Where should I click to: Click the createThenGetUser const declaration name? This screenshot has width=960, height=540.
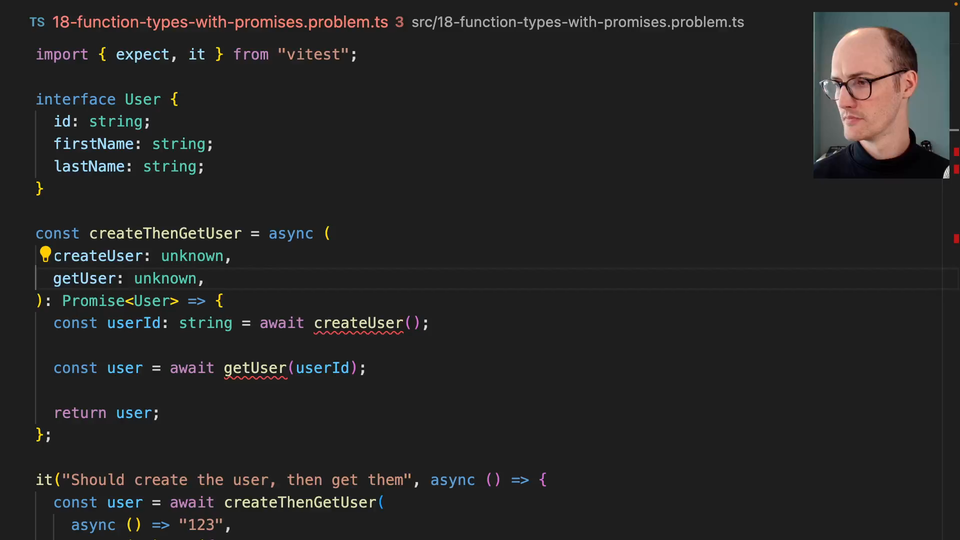tap(165, 233)
